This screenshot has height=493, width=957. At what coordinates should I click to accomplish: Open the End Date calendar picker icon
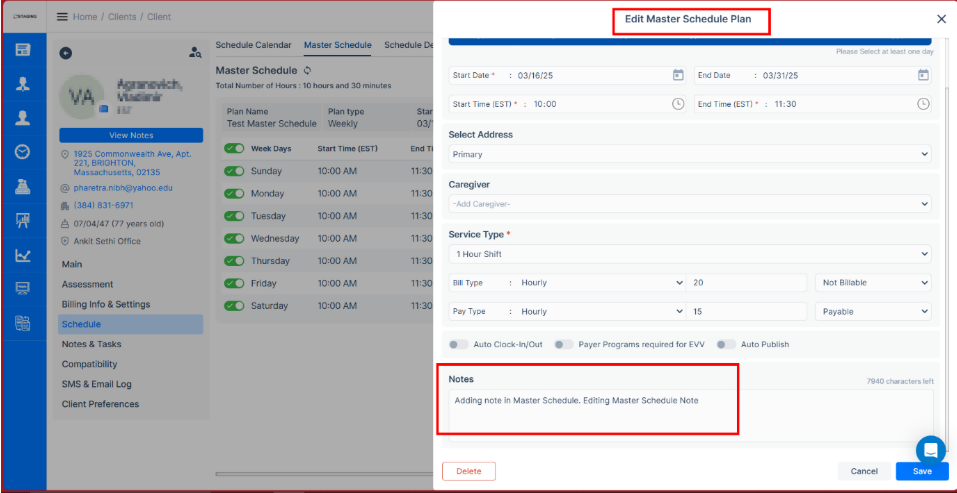pos(923,75)
